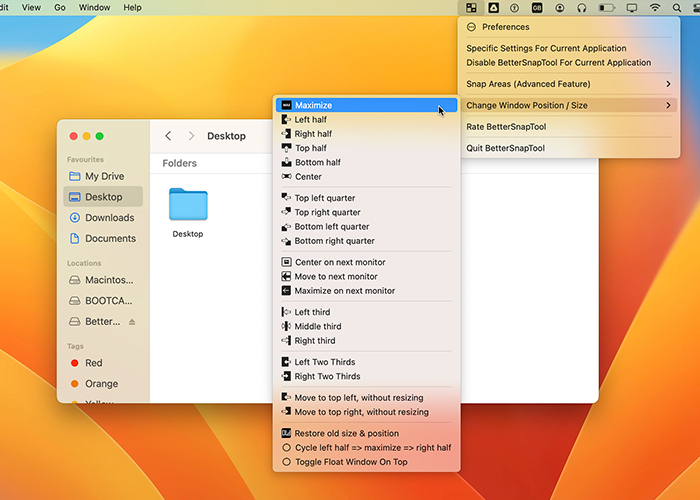The image size is (700, 500).
Task: Select the Red tag in sidebar
Action: (x=103, y=363)
